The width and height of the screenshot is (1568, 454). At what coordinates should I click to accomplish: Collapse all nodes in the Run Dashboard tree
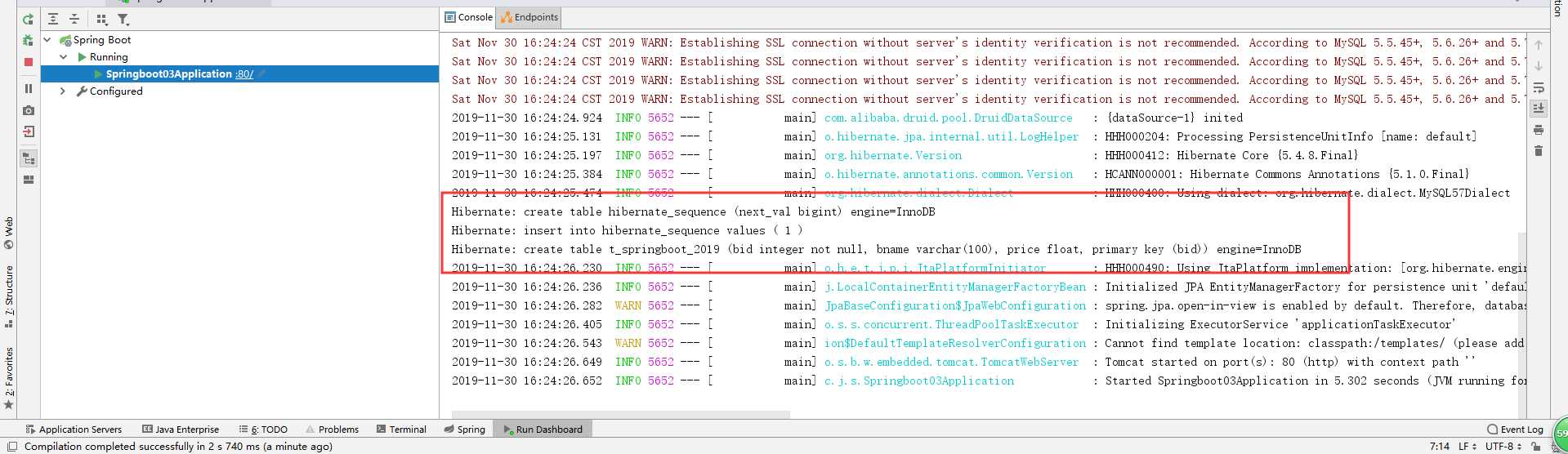coord(74,19)
